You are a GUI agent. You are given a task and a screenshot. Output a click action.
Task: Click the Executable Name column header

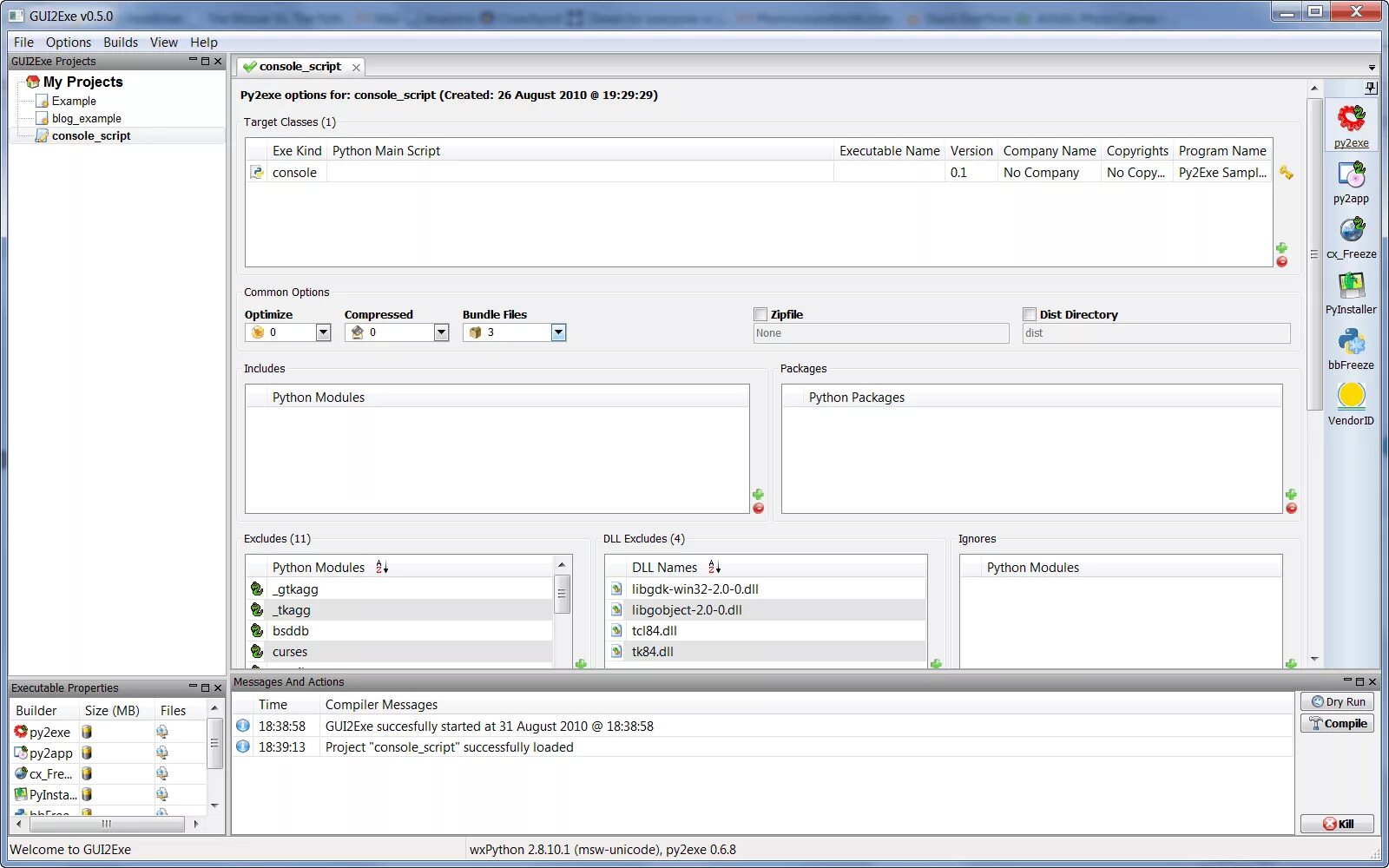889,150
